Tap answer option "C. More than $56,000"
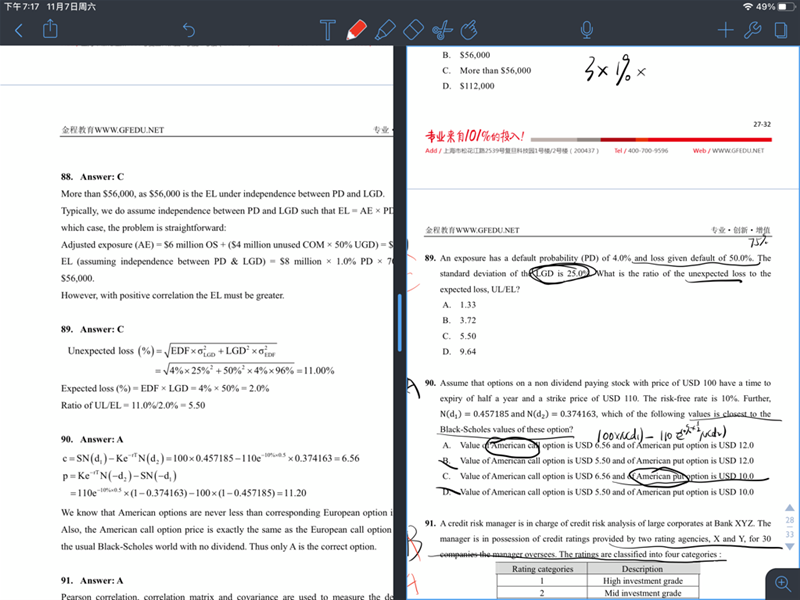Image resolution: width=800 pixels, height=600 pixels. coord(487,70)
